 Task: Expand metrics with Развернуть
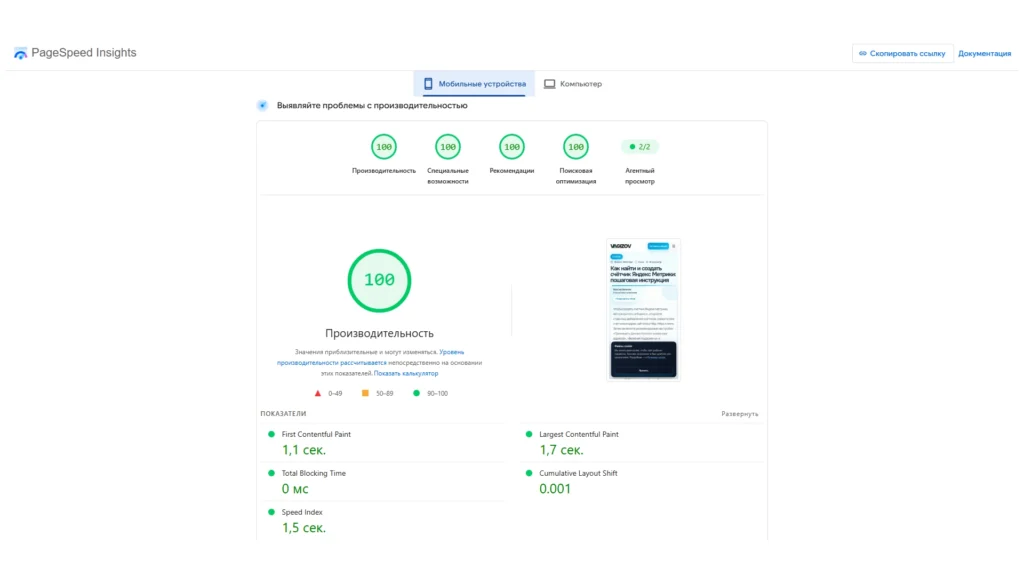740,414
